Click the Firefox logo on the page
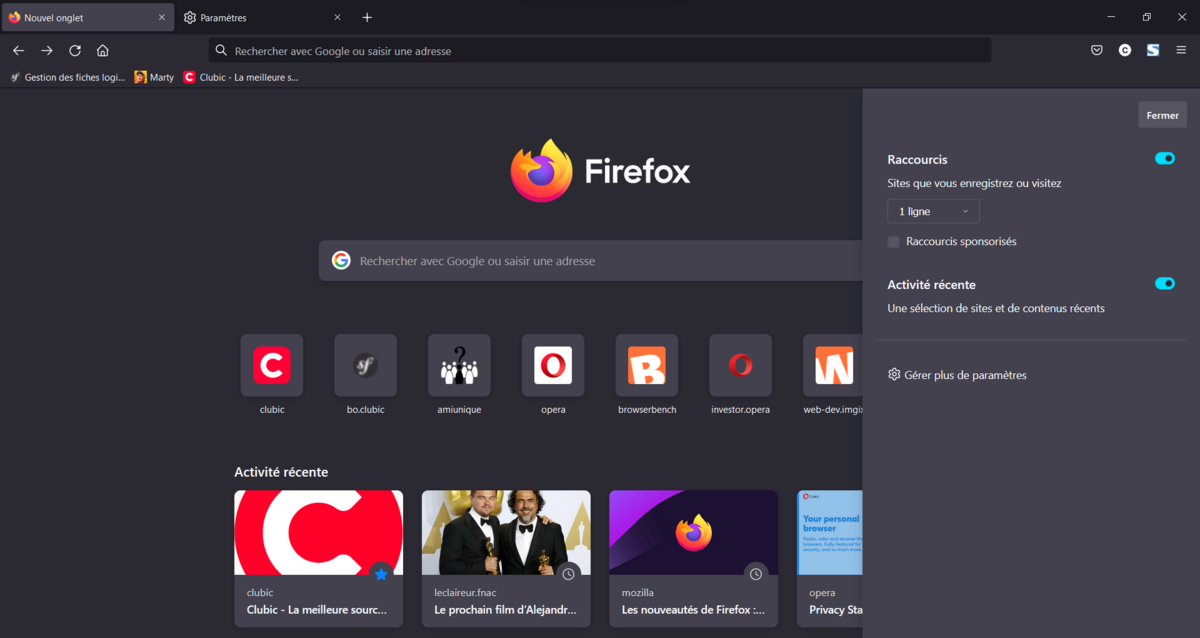1200x638 pixels. [x=542, y=171]
